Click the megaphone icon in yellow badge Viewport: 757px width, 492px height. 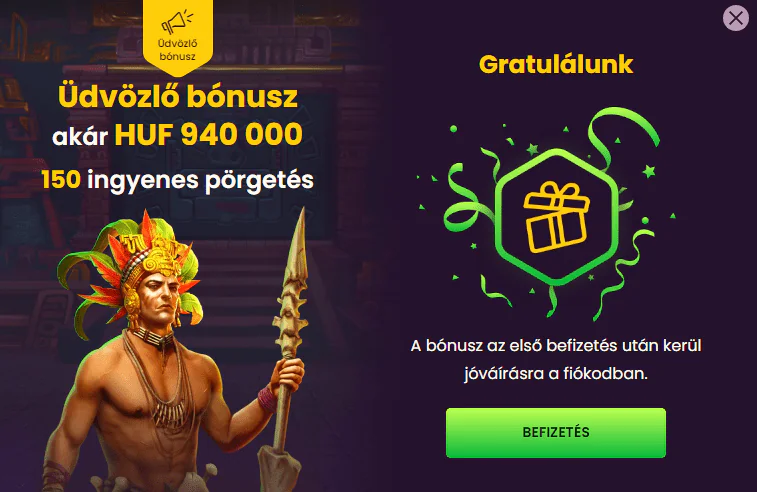(177, 22)
